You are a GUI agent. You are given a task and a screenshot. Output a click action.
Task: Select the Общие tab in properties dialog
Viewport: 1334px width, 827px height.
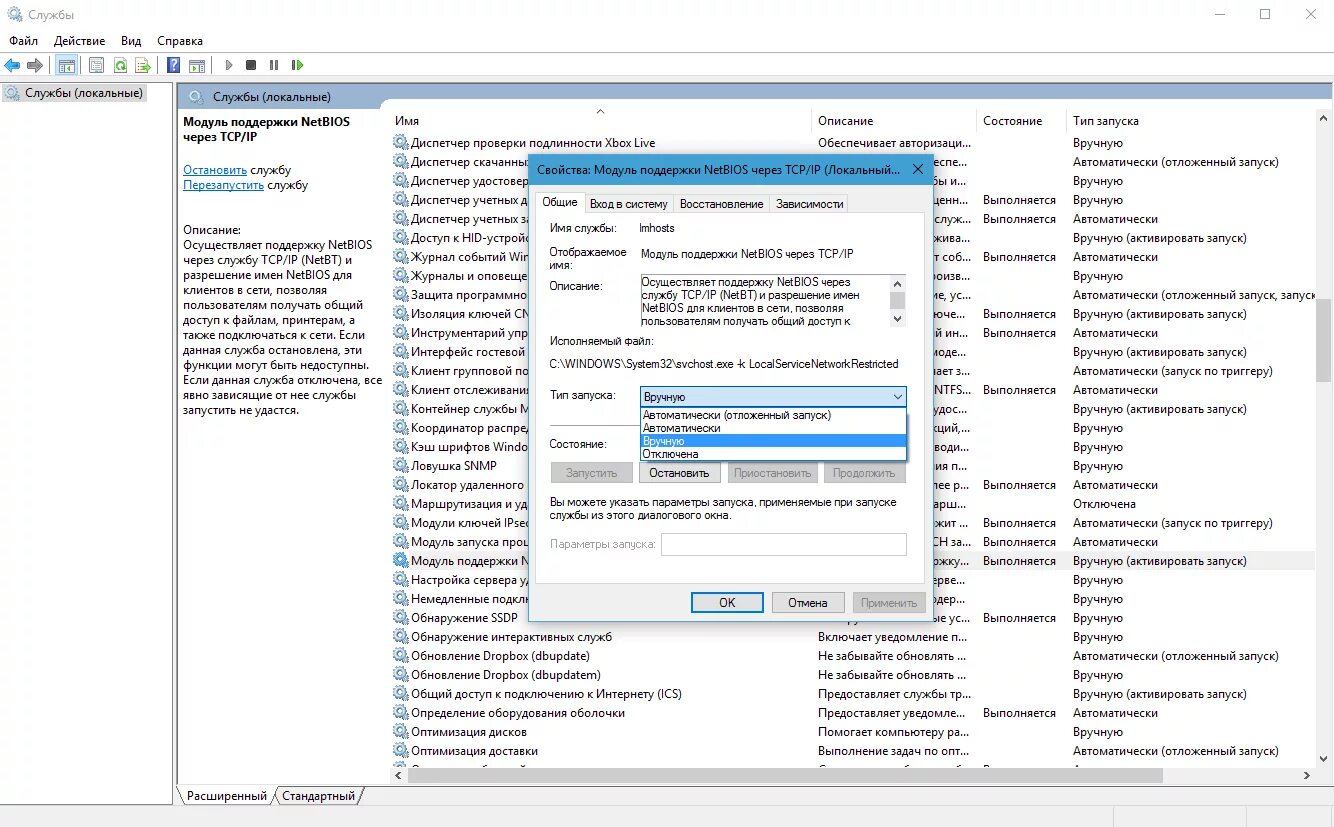560,202
